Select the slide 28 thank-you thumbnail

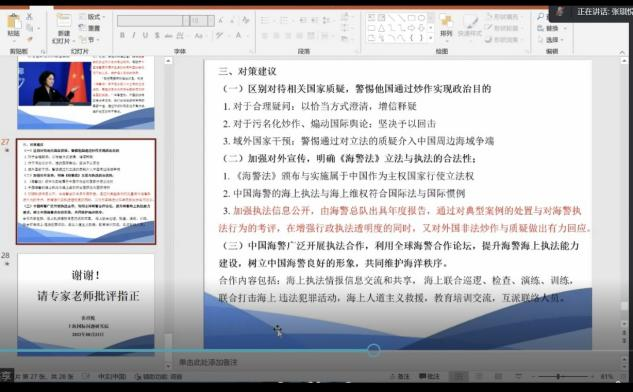pos(86,304)
